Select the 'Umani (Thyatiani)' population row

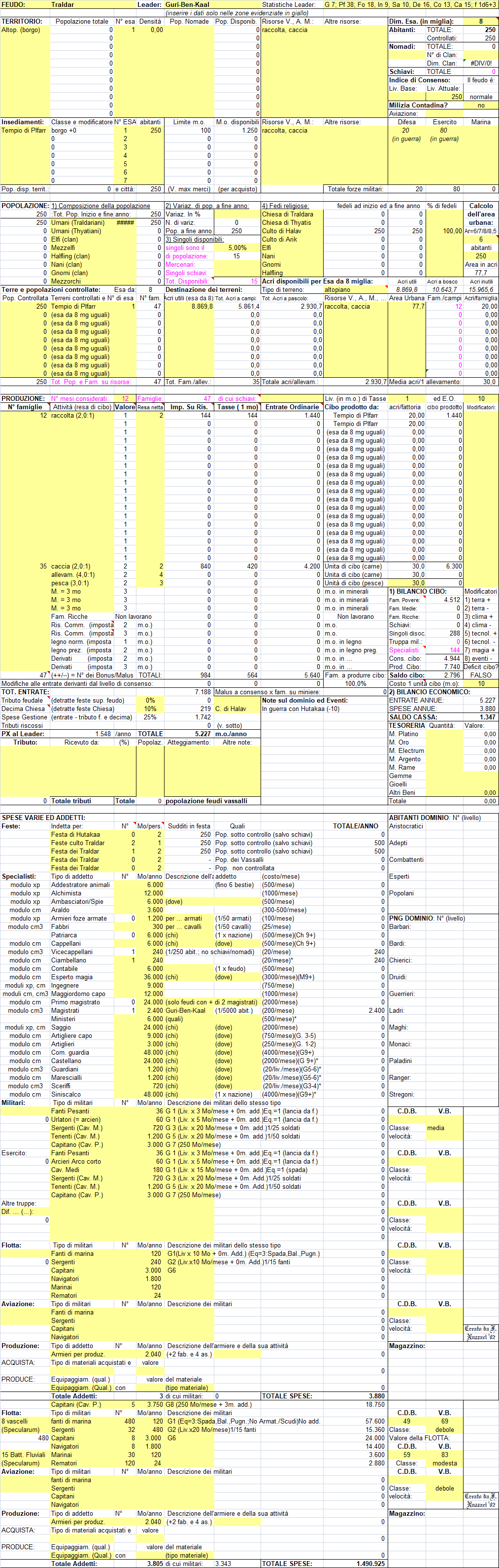(76, 231)
